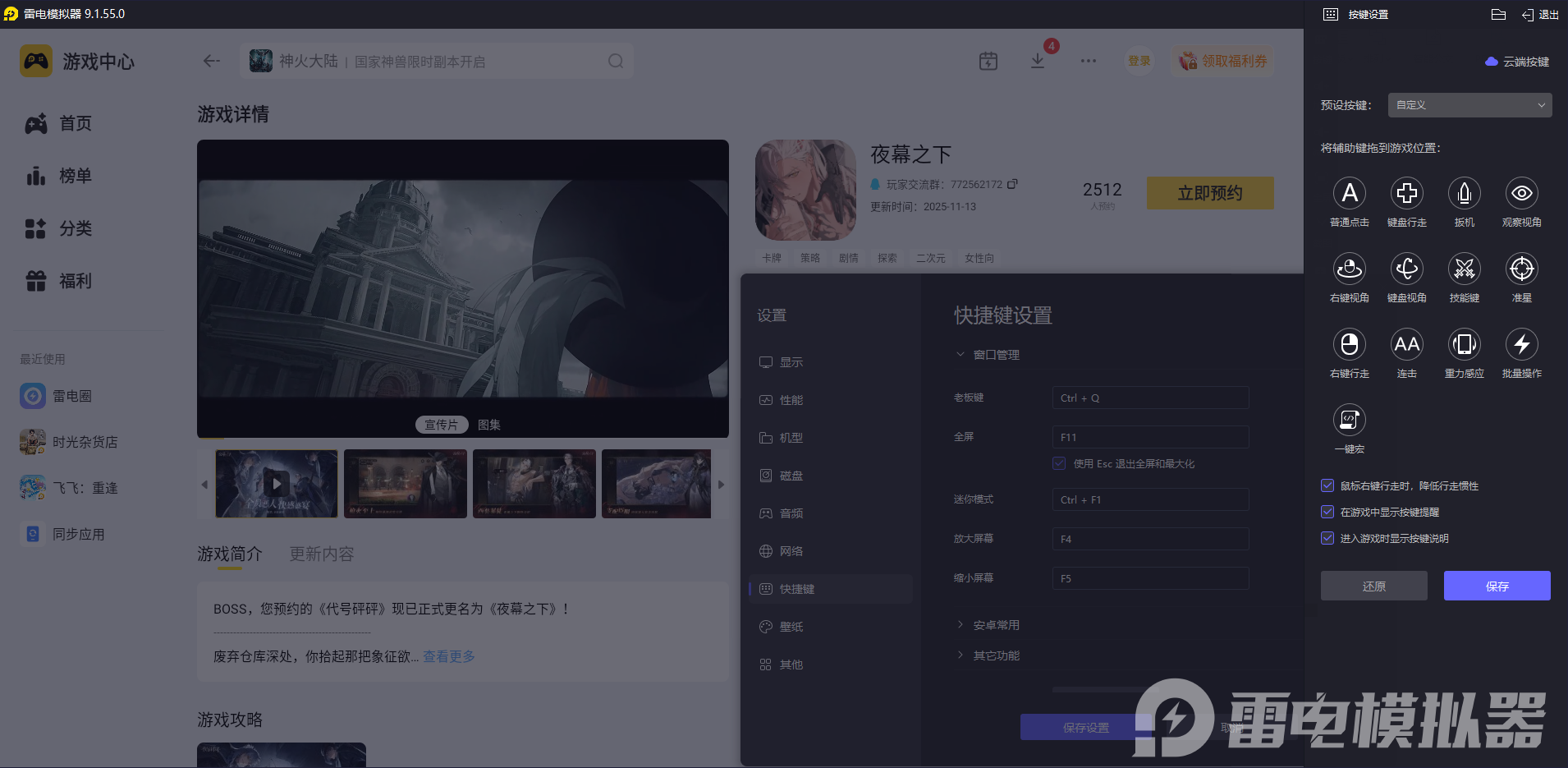The width and height of the screenshot is (1568, 768).
Task: Switch to the 更新内容 tab
Action: pyautogui.click(x=320, y=554)
